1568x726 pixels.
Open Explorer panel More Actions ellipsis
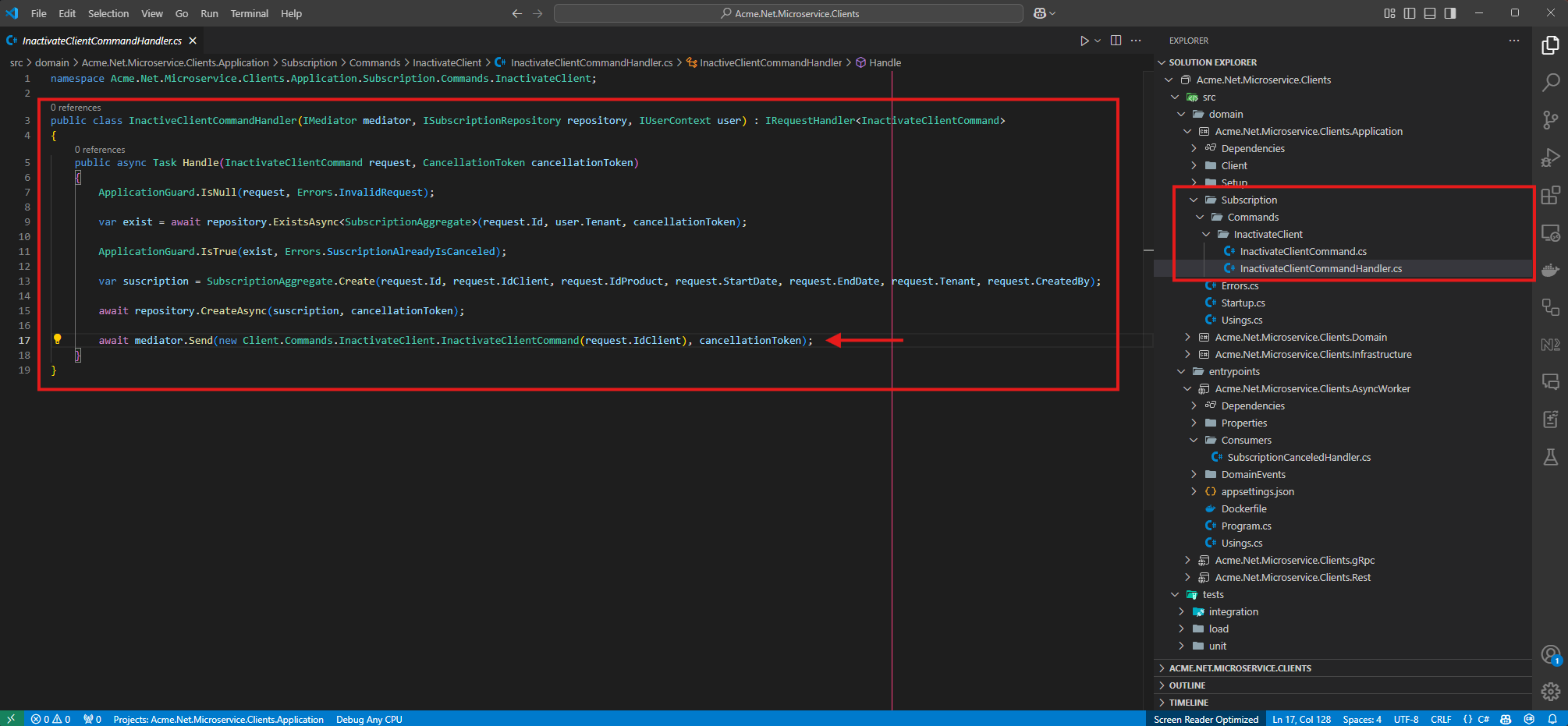coord(1514,41)
